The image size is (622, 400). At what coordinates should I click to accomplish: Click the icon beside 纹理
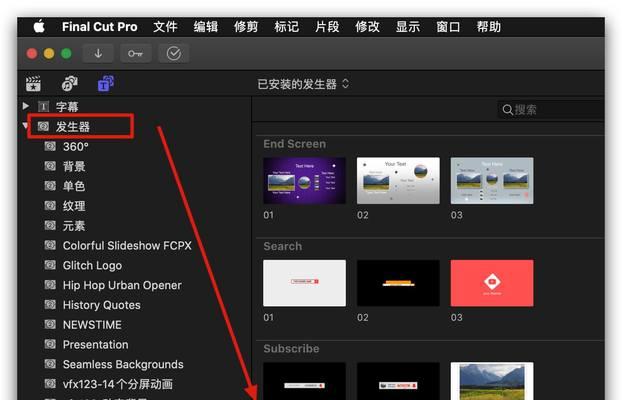50,206
